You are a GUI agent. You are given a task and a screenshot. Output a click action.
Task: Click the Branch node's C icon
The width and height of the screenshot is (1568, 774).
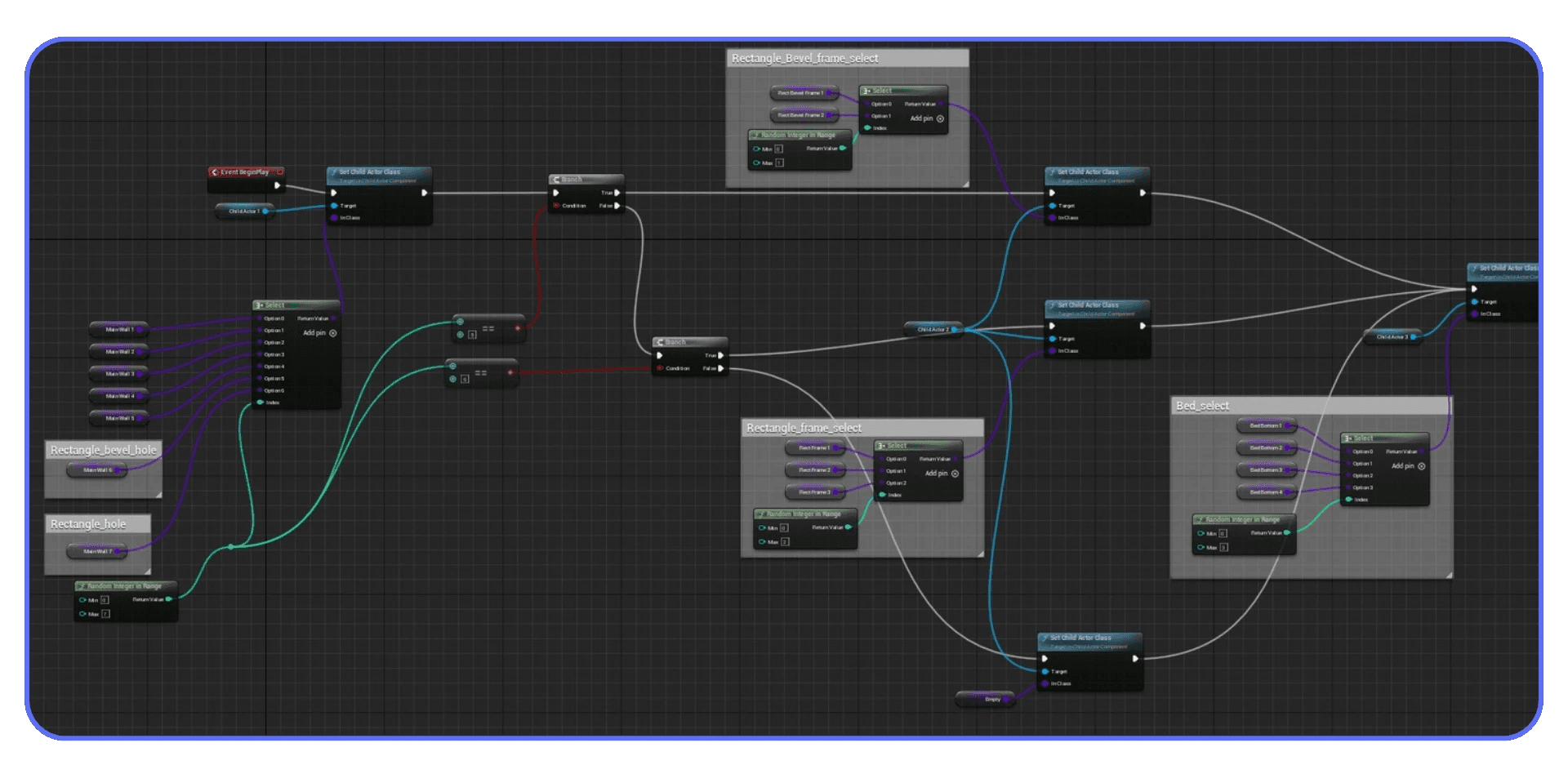pos(556,180)
